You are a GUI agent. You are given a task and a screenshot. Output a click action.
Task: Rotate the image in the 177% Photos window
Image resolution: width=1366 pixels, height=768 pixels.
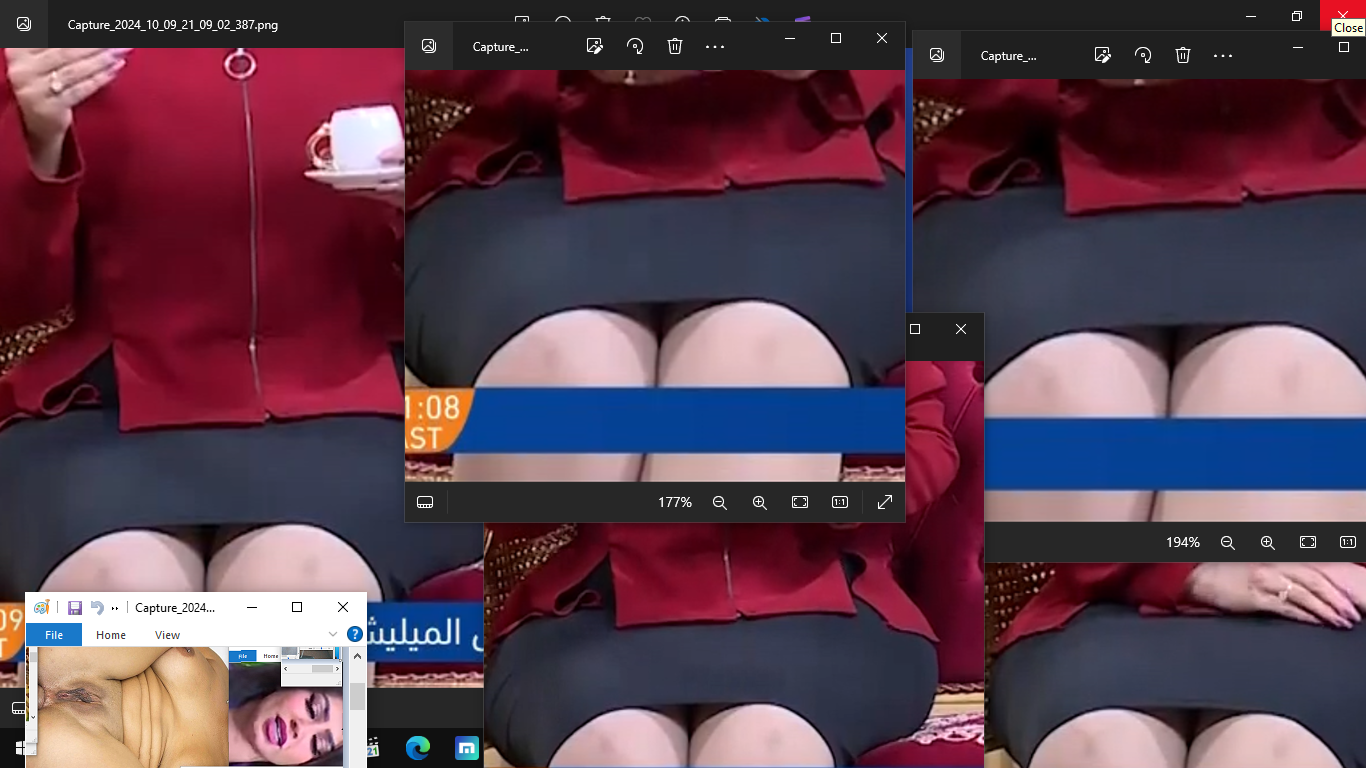tap(635, 46)
